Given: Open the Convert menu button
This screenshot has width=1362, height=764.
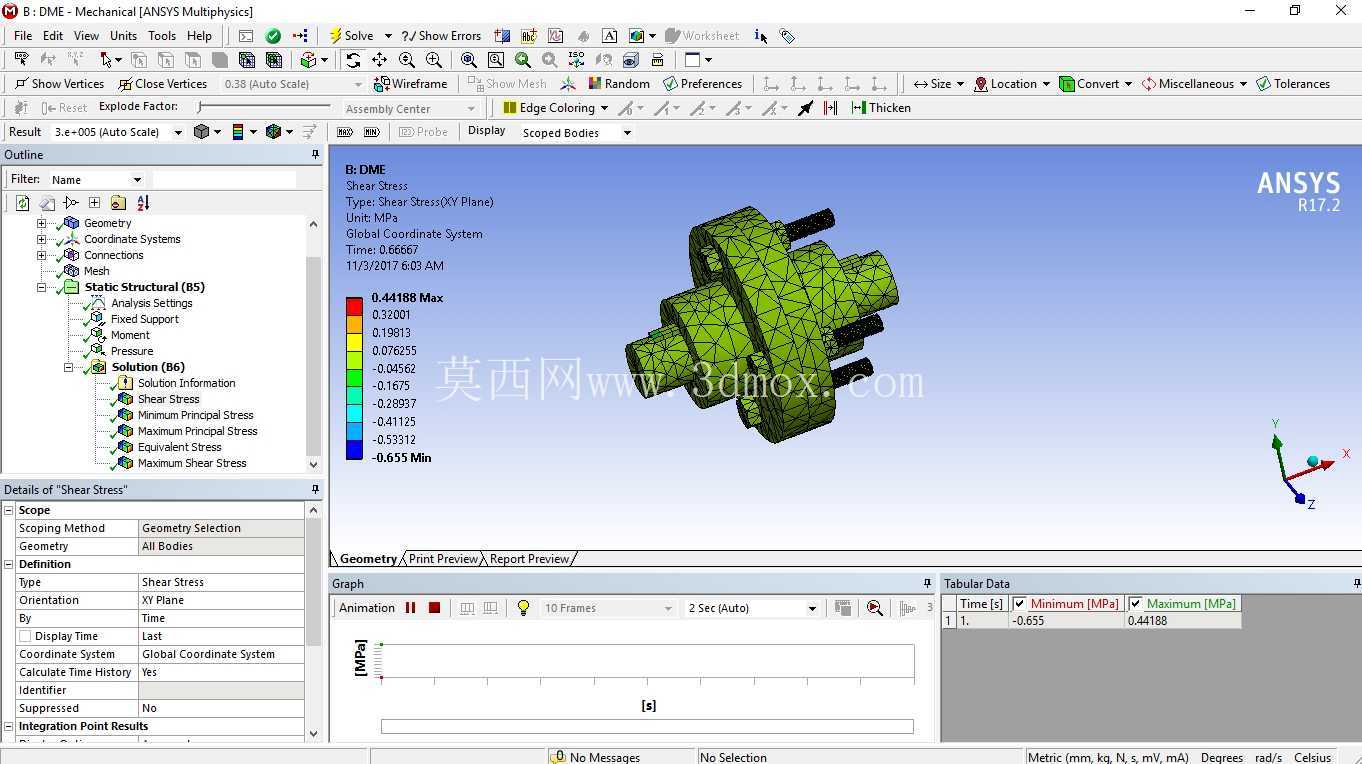Looking at the screenshot, I should tap(1096, 84).
